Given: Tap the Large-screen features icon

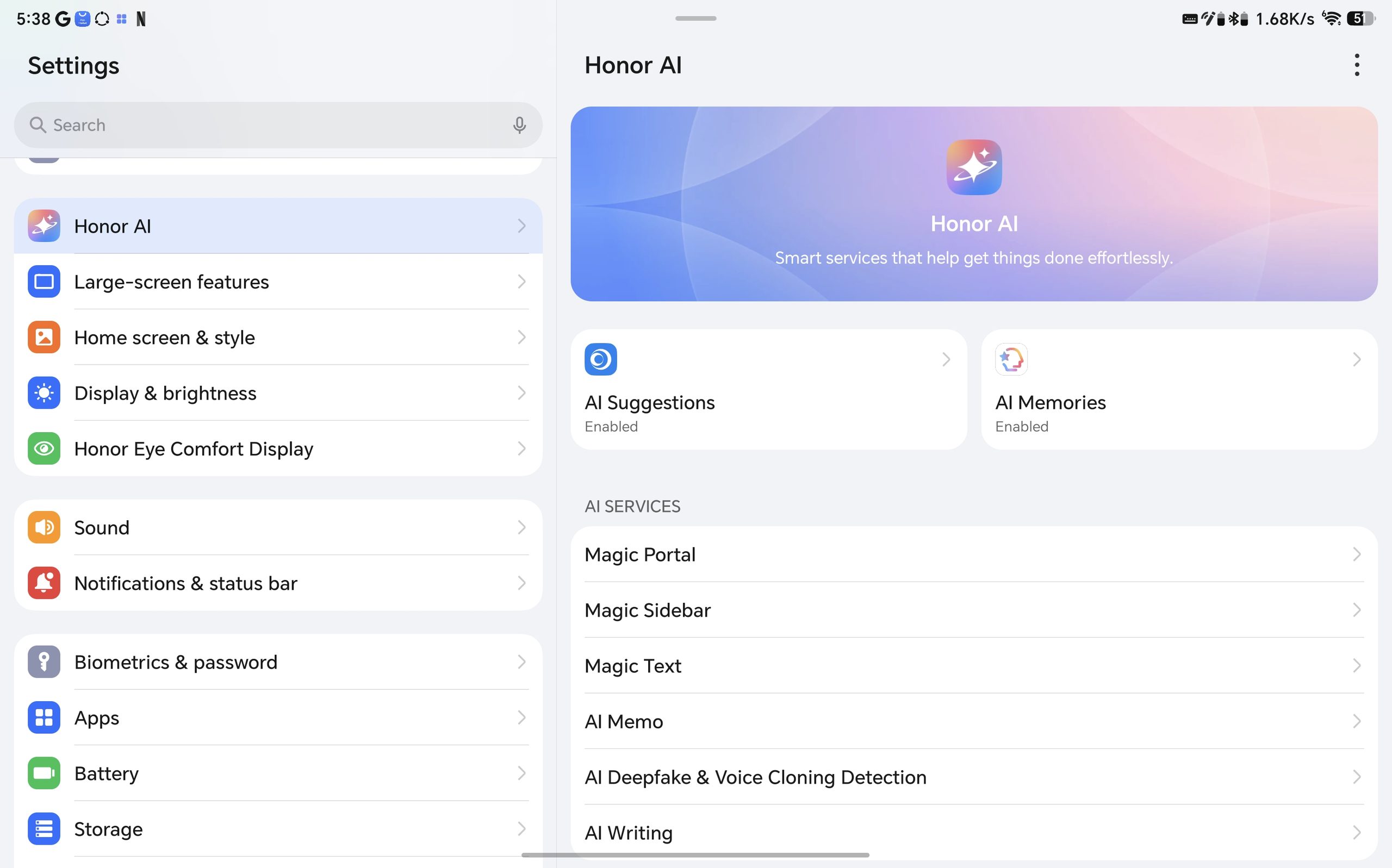Looking at the screenshot, I should click(x=43, y=282).
